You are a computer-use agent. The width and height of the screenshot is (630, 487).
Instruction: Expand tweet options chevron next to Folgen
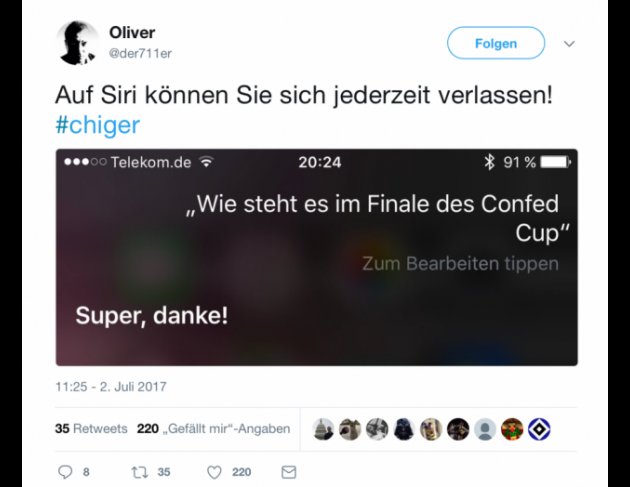point(569,43)
